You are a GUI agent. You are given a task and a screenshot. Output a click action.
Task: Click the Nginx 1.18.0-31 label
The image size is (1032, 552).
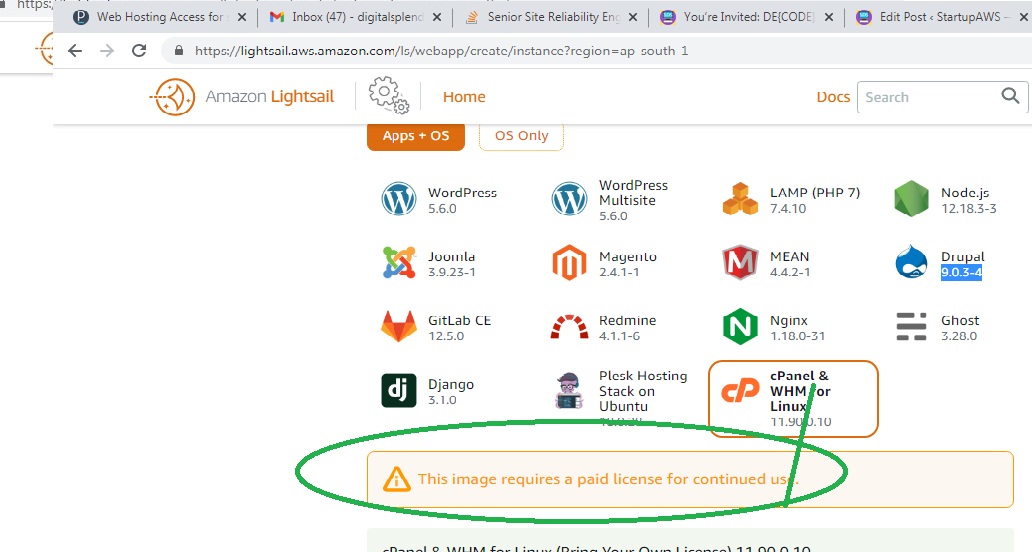[x=797, y=328]
